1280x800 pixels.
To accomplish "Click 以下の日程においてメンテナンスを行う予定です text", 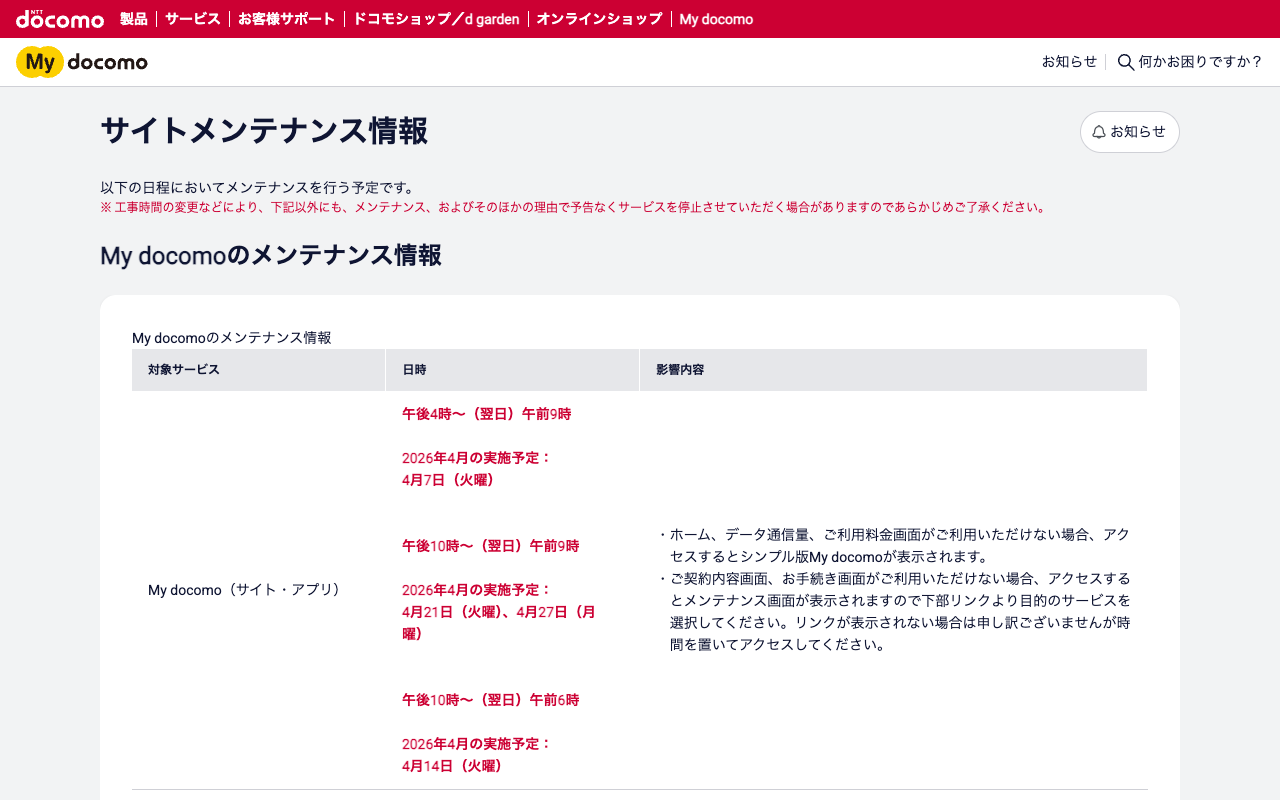I will point(257,187).
